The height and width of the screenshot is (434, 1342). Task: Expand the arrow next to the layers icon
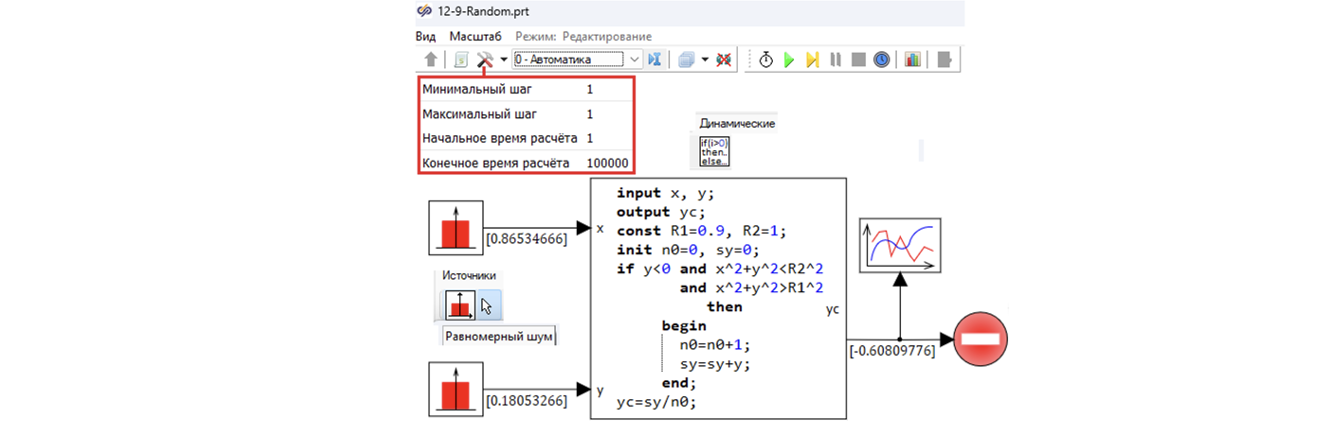pos(704,59)
